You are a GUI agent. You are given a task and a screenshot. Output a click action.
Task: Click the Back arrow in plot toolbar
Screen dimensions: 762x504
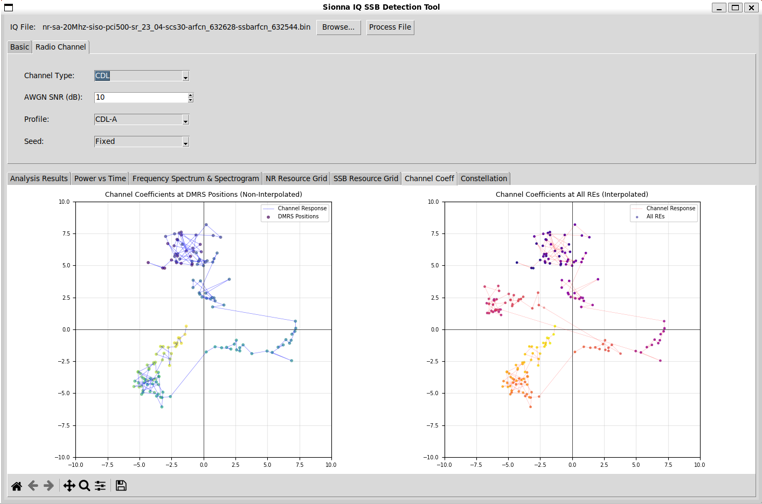point(33,486)
